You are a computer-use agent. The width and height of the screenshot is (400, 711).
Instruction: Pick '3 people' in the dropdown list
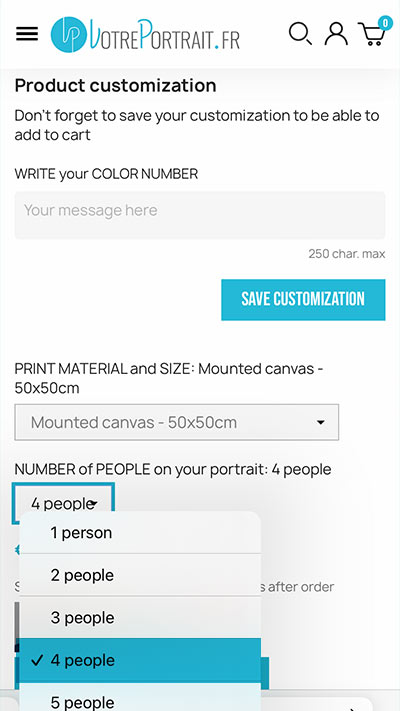(x=140, y=618)
